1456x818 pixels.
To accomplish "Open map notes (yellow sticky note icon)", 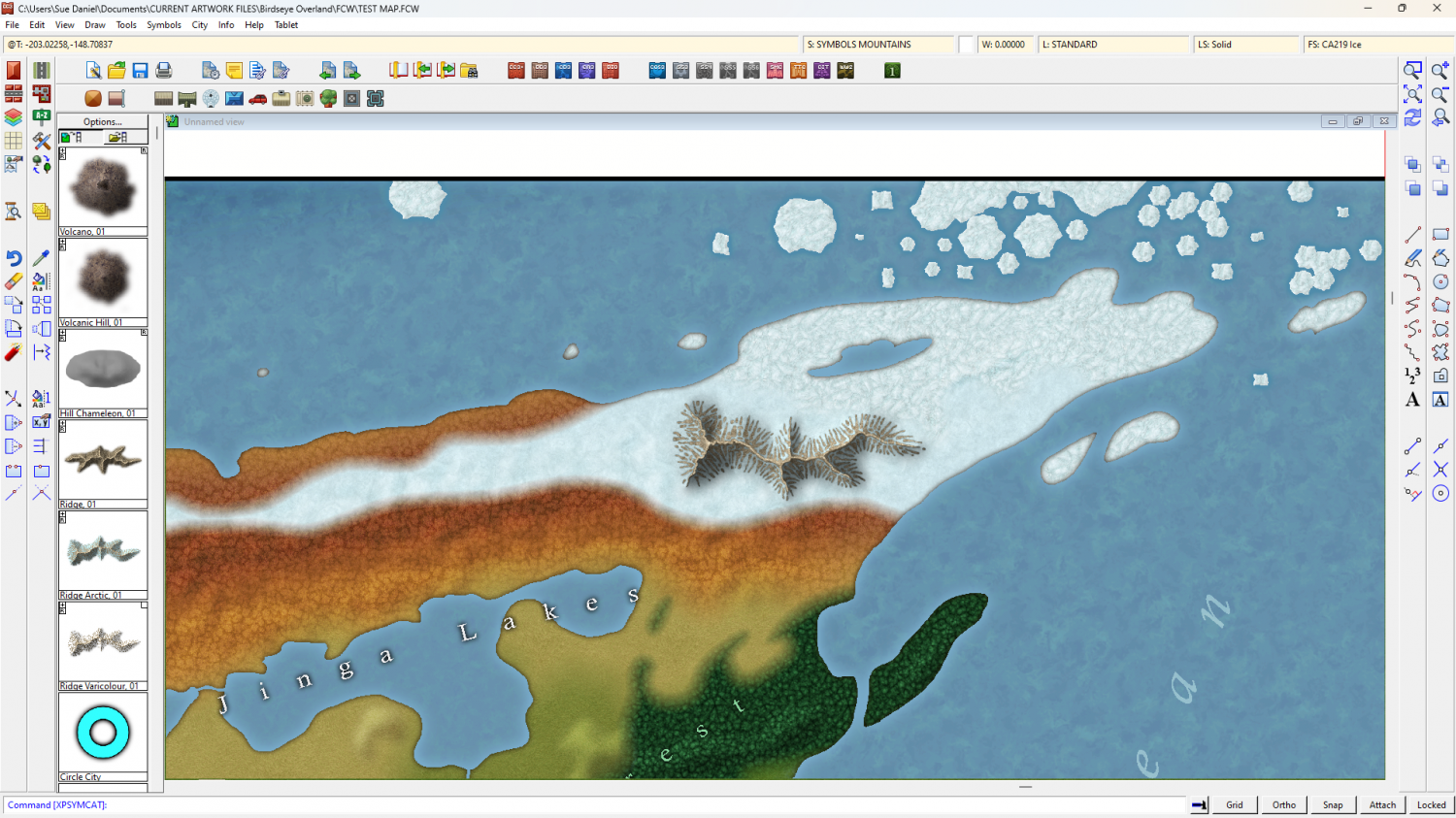I will pyautogui.click(x=234, y=70).
